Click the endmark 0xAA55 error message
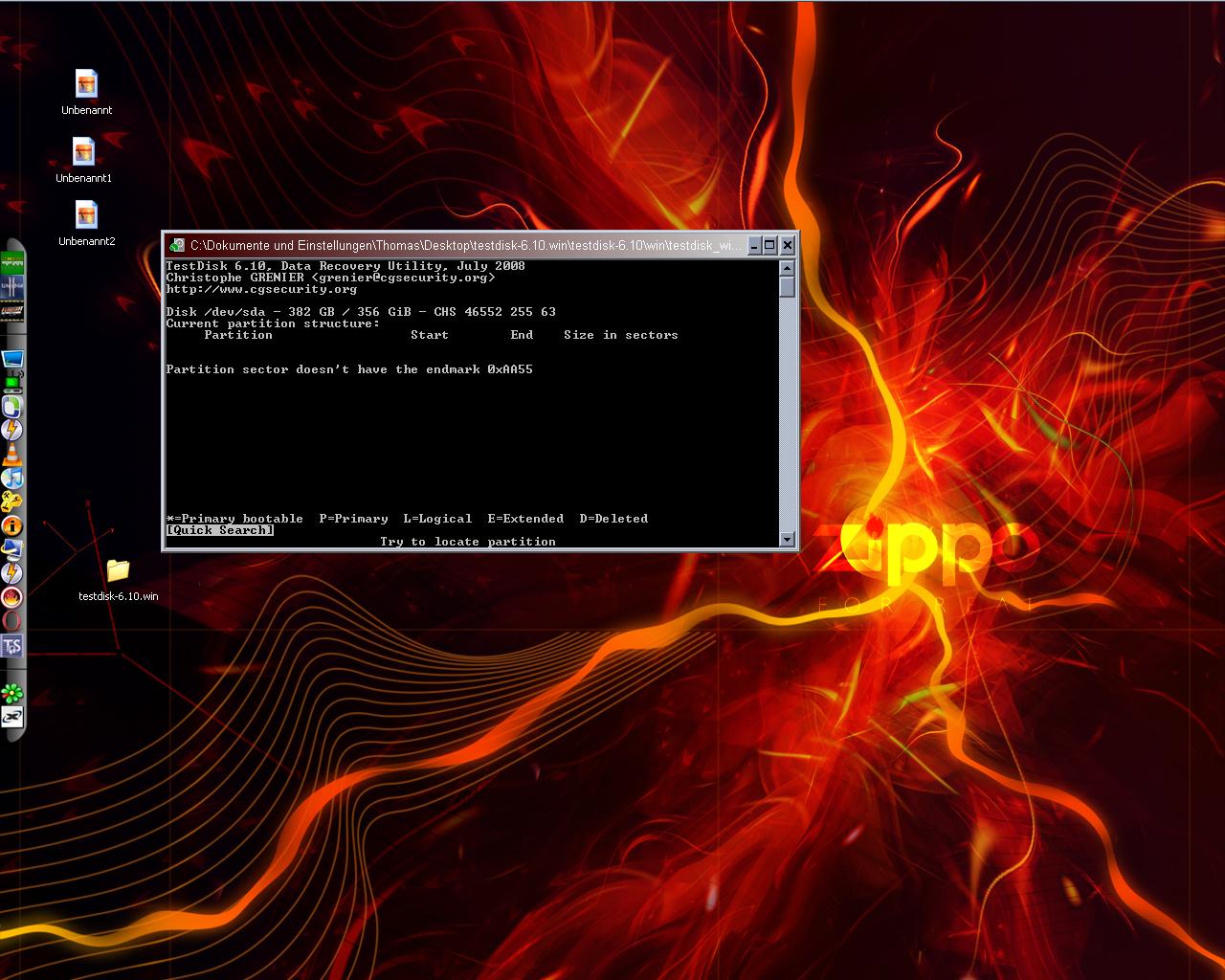Screen dimensions: 1225x980 349,369
